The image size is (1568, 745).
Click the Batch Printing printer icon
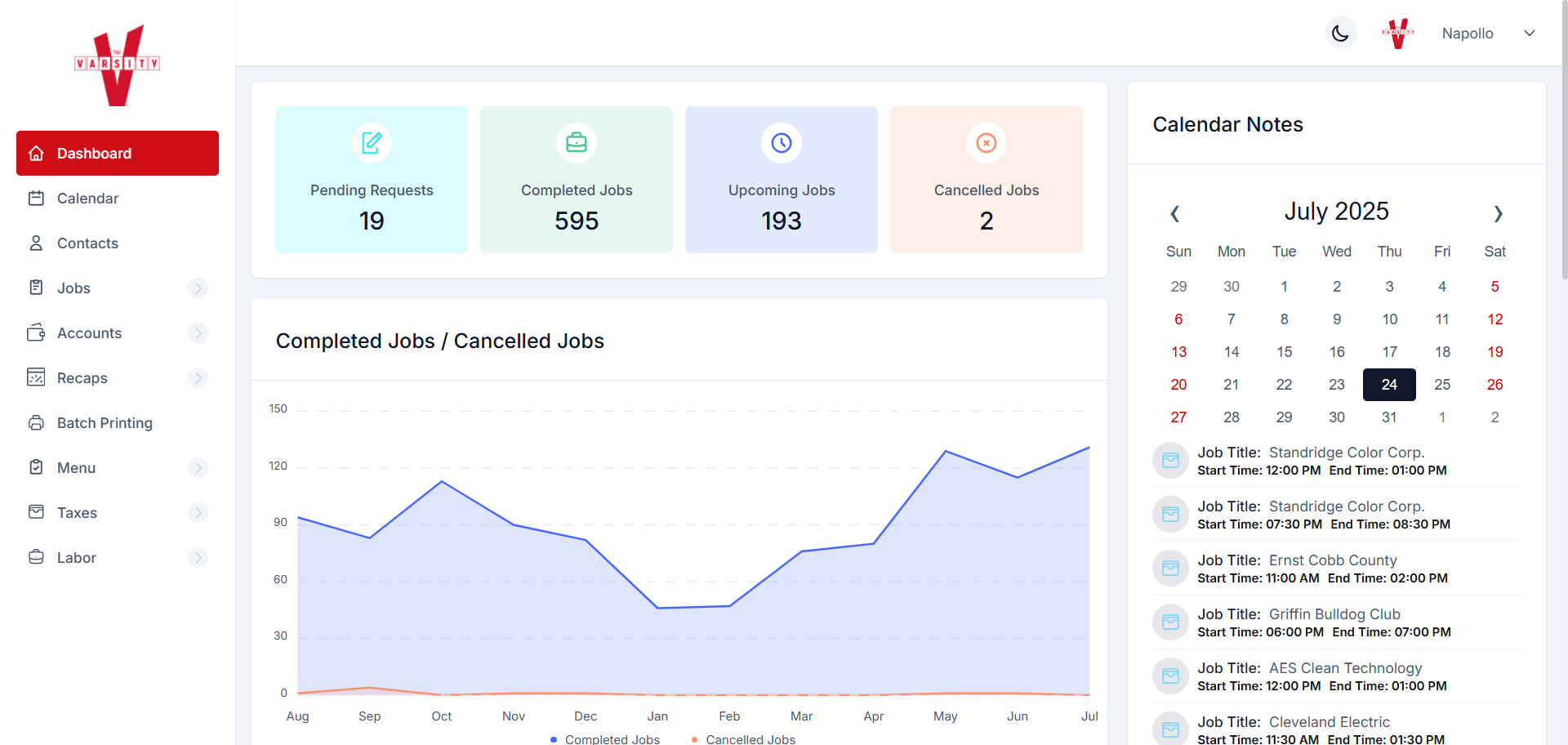point(36,423)
